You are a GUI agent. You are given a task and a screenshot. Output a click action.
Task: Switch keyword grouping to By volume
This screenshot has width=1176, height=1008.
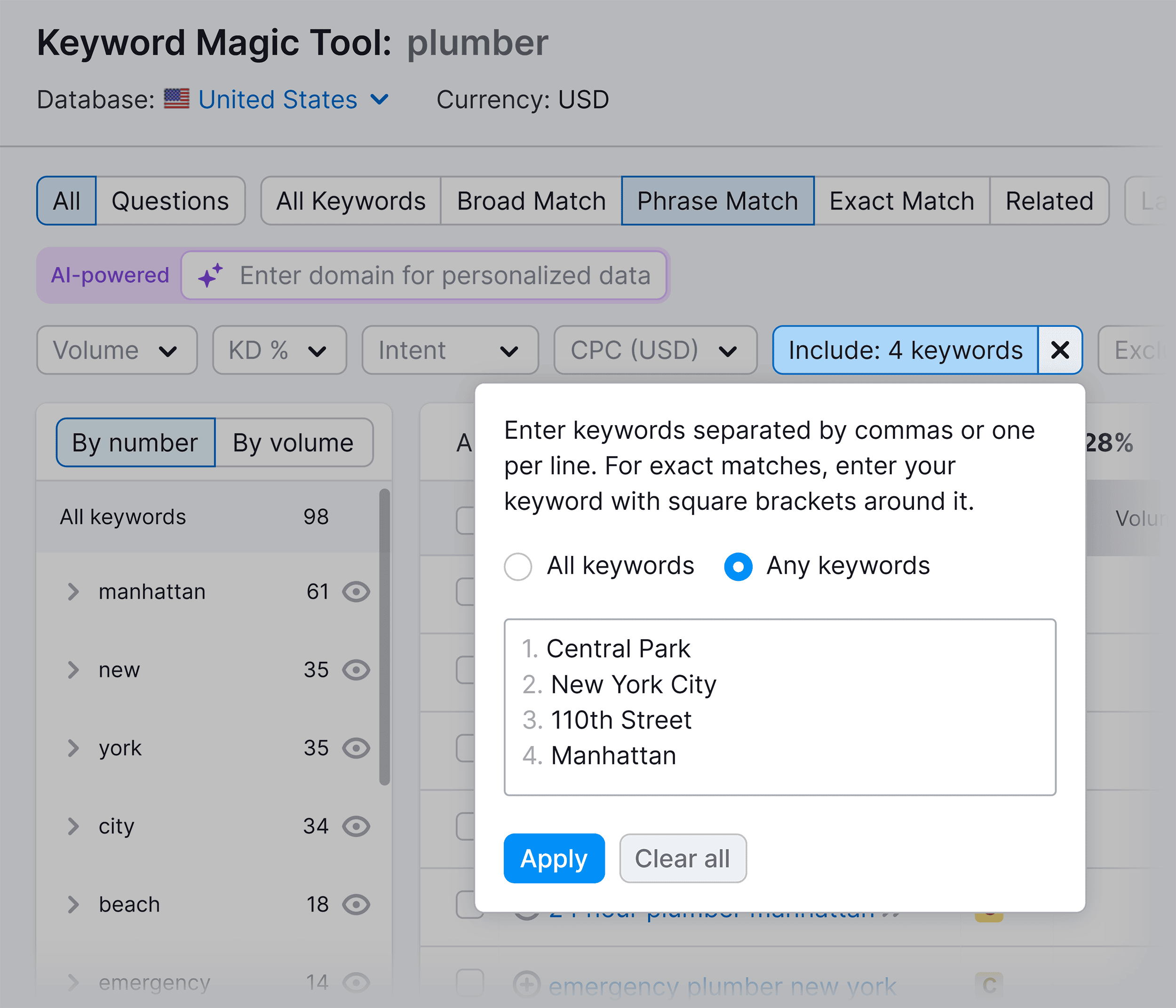(293, 443)
